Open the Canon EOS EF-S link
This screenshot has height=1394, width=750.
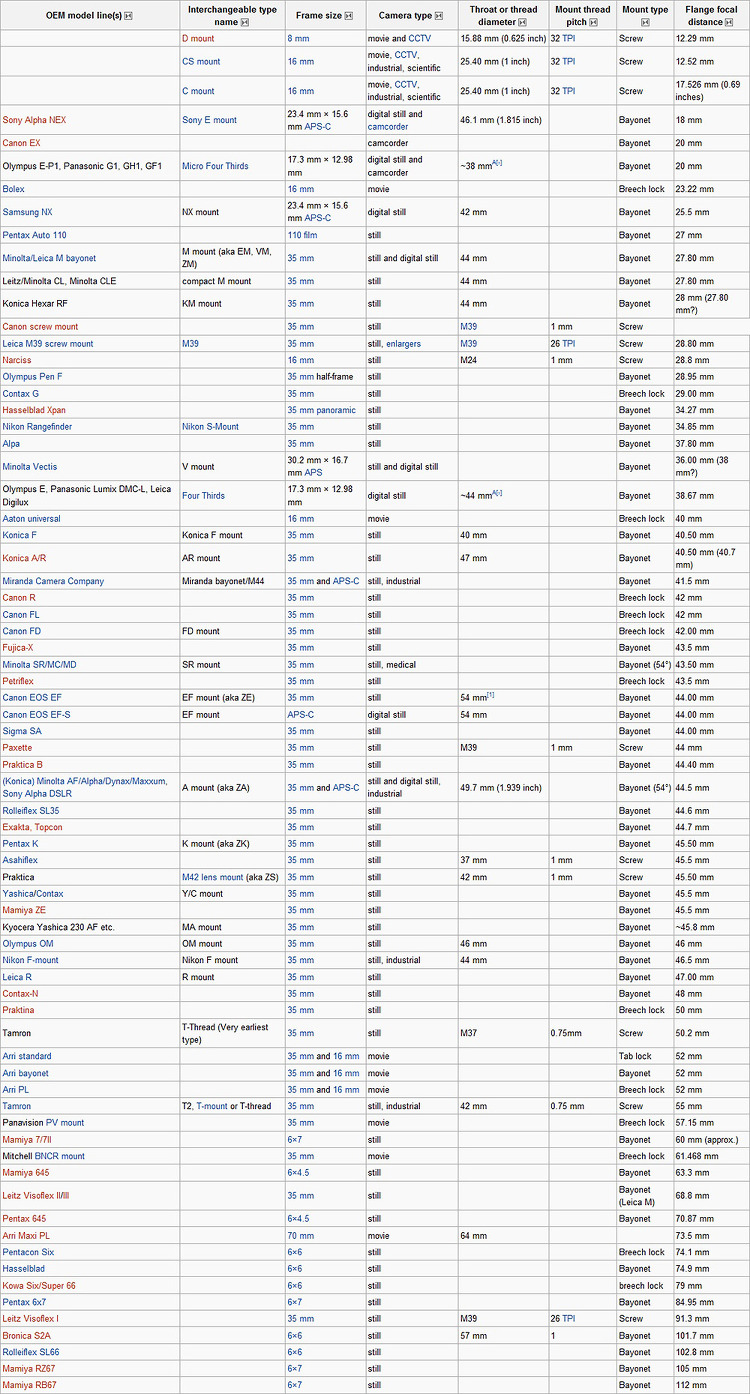(36, 714)
